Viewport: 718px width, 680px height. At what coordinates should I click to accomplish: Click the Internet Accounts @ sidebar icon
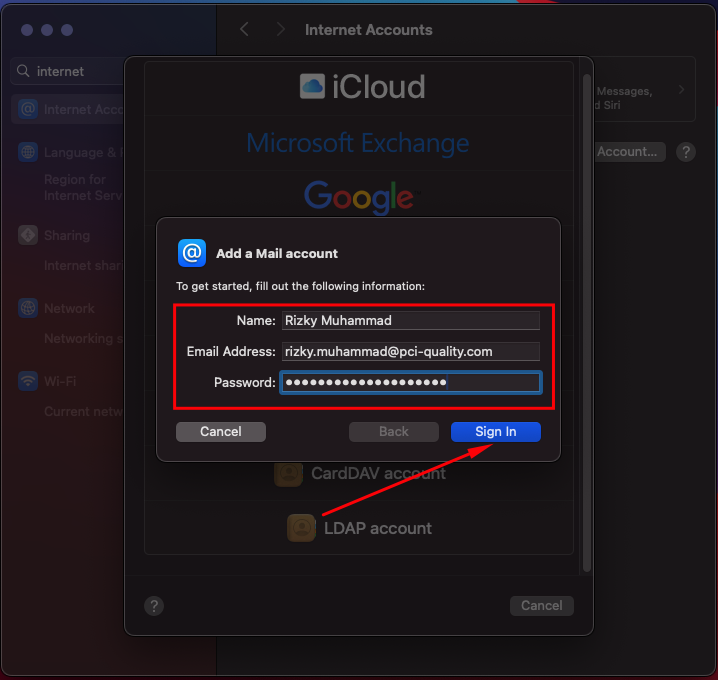pyautogui.click(x=28, y=109)
